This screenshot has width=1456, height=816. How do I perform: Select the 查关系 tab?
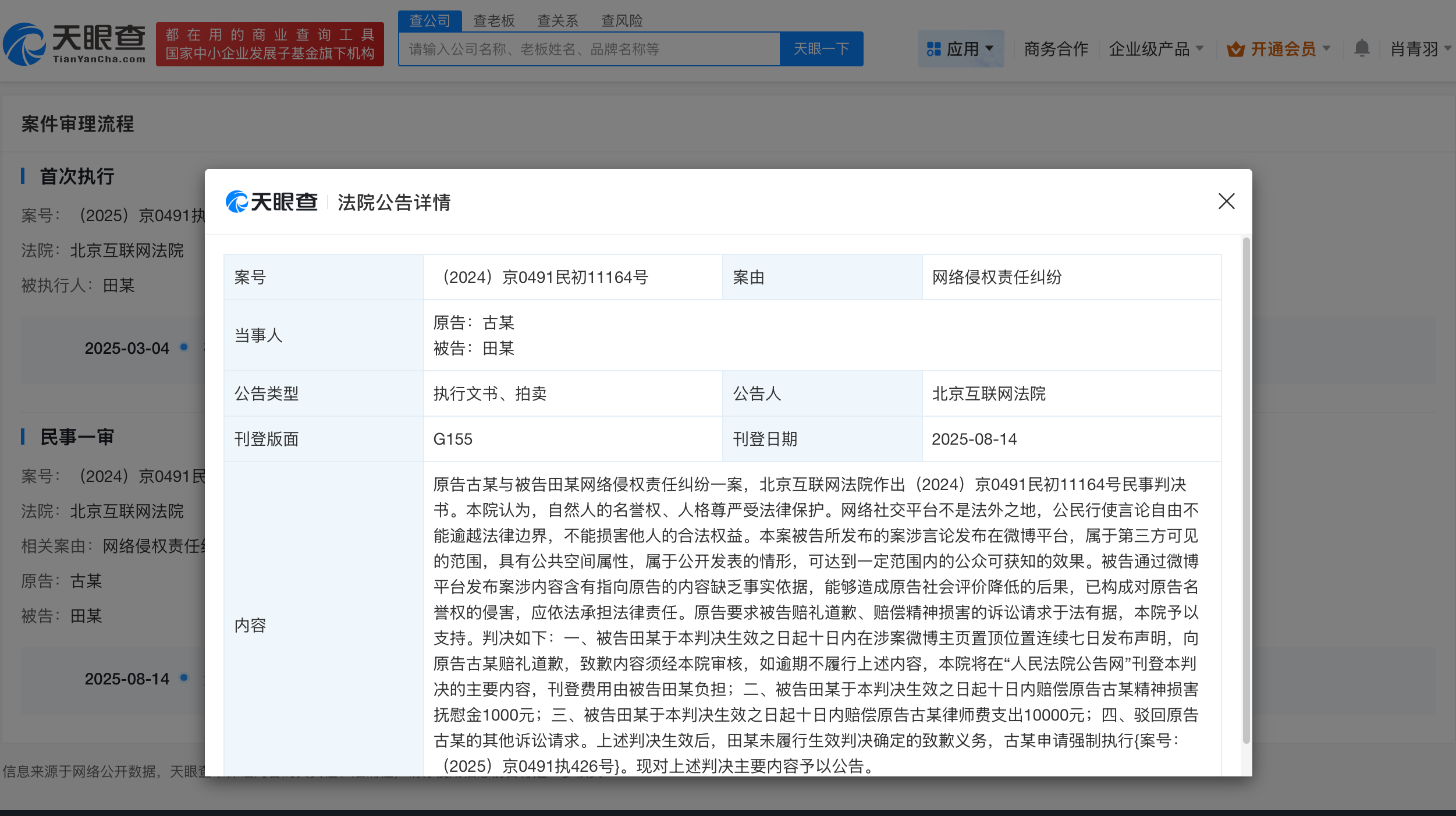point(557,20)
